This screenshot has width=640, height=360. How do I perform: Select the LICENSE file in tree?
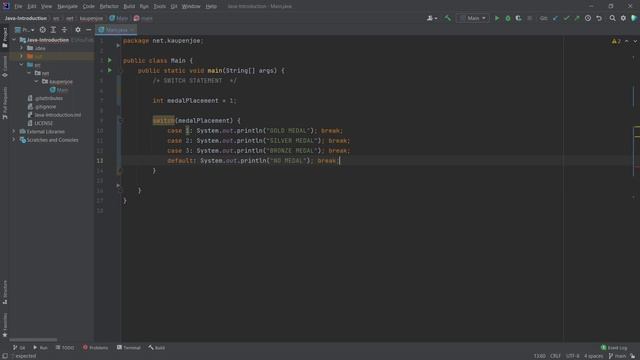(40, 123)
